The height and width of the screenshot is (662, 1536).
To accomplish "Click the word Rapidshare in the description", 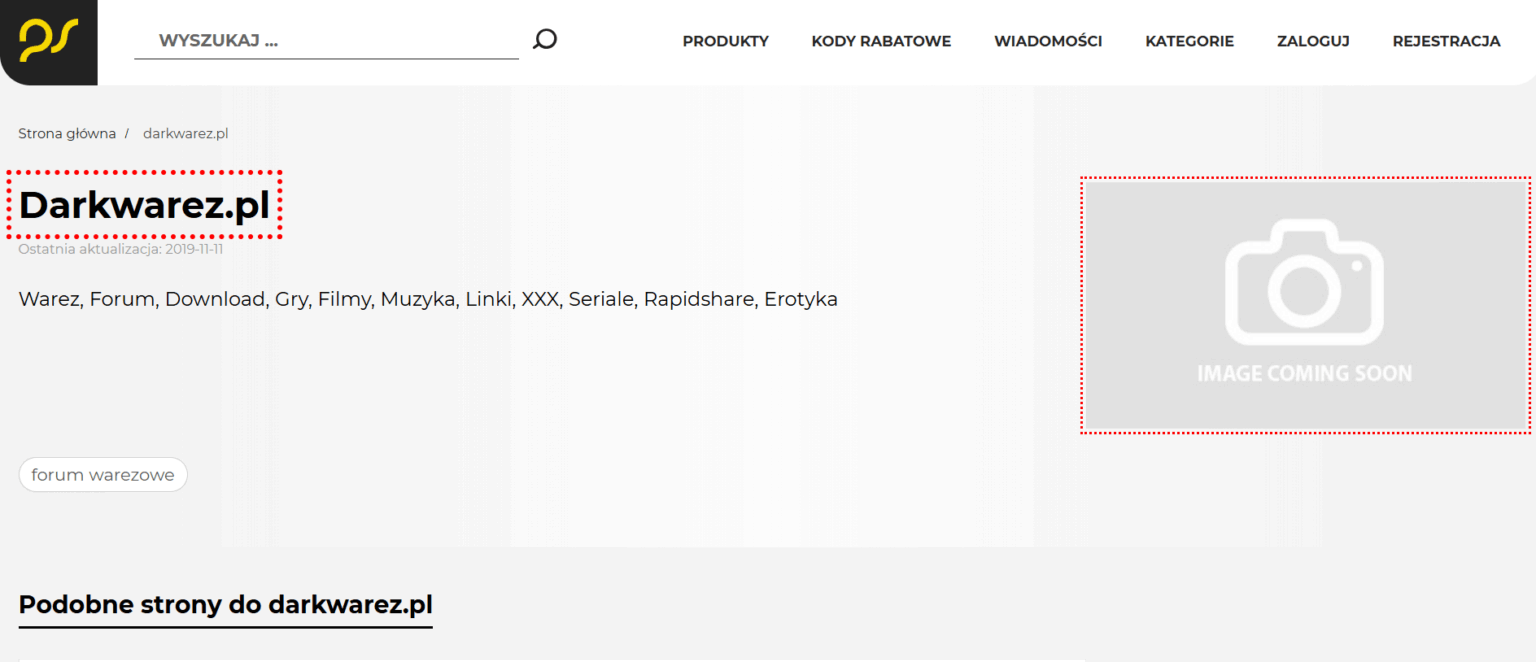I will click(699, 299).
